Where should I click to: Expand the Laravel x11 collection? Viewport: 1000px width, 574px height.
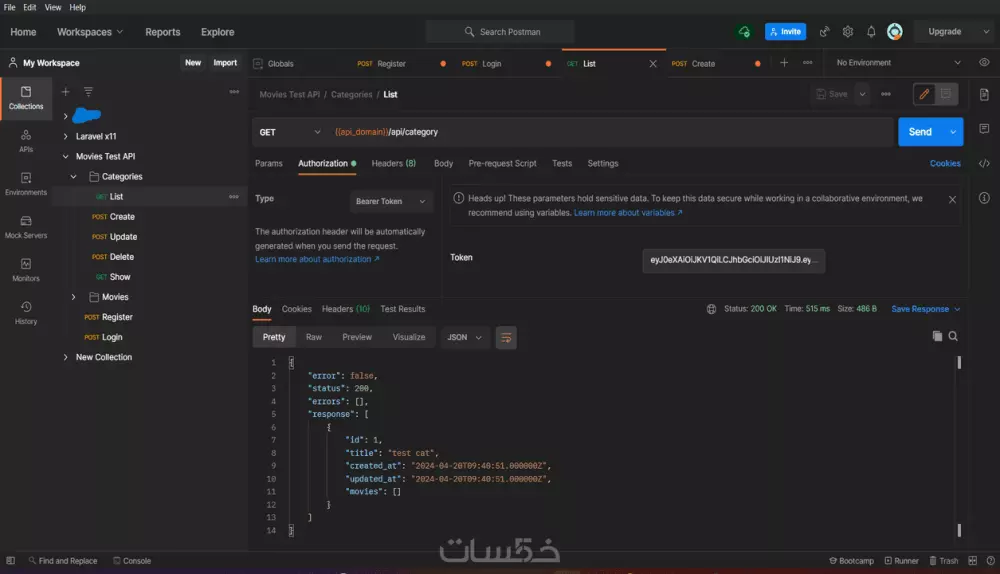pyautogui.click(x=65, y=136)
